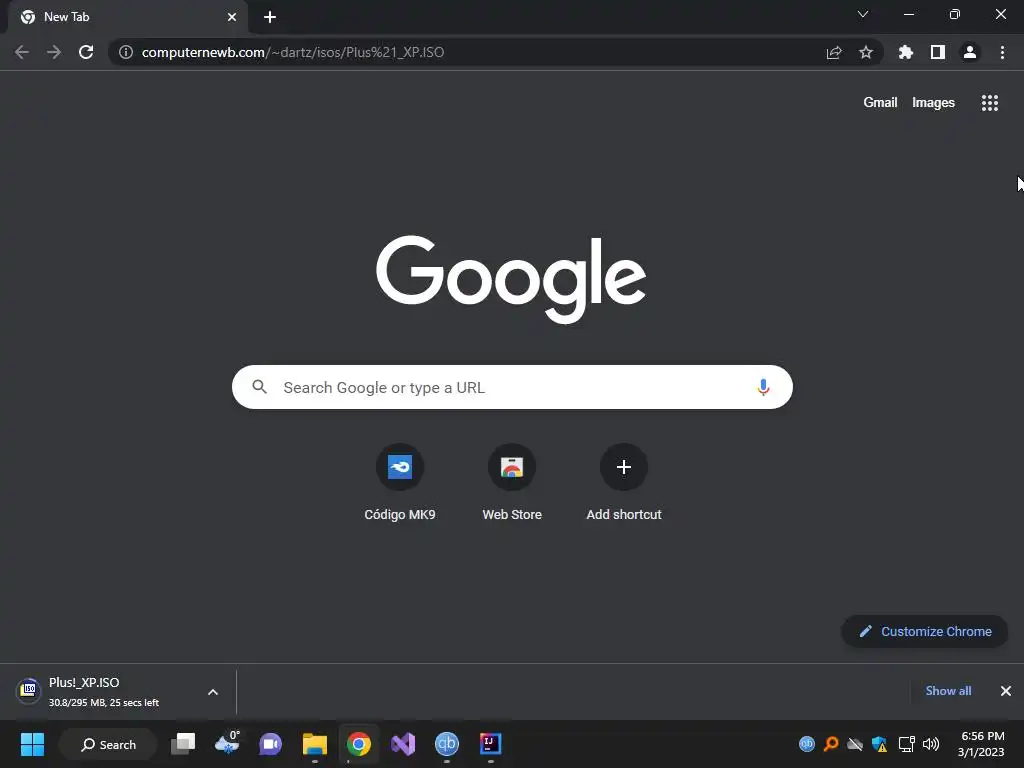Click orange magnifier tray icon
This screenshot has width=1024, height=768.
pos(831,744)
